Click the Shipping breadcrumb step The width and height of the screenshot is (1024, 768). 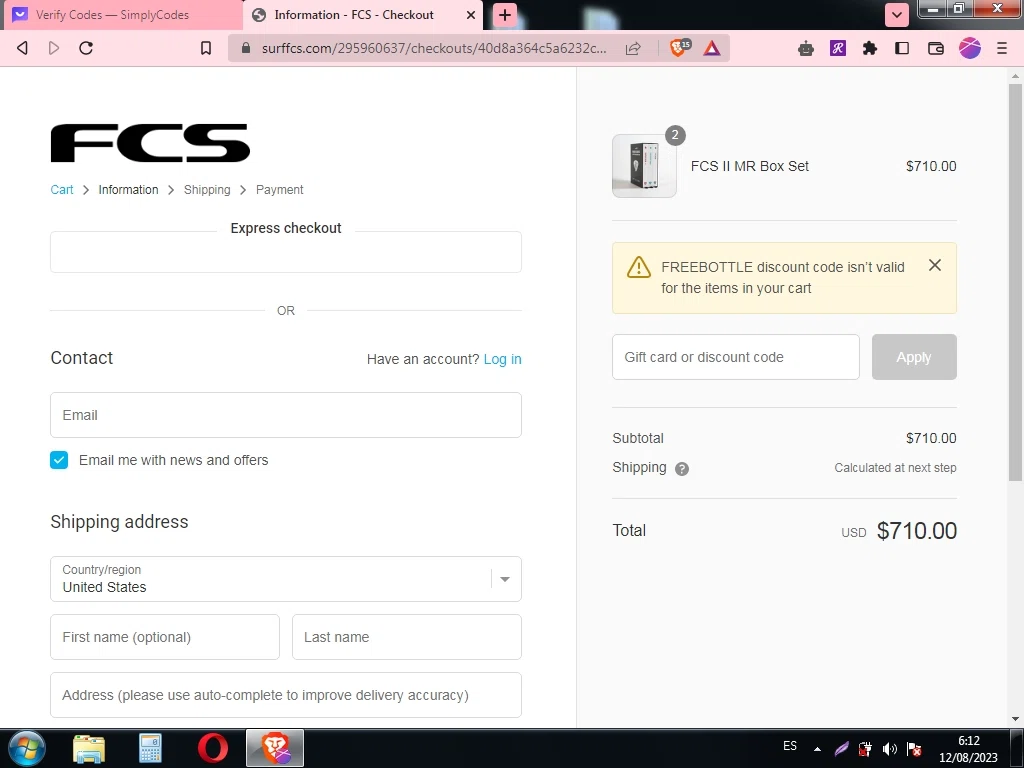(207, 189)
